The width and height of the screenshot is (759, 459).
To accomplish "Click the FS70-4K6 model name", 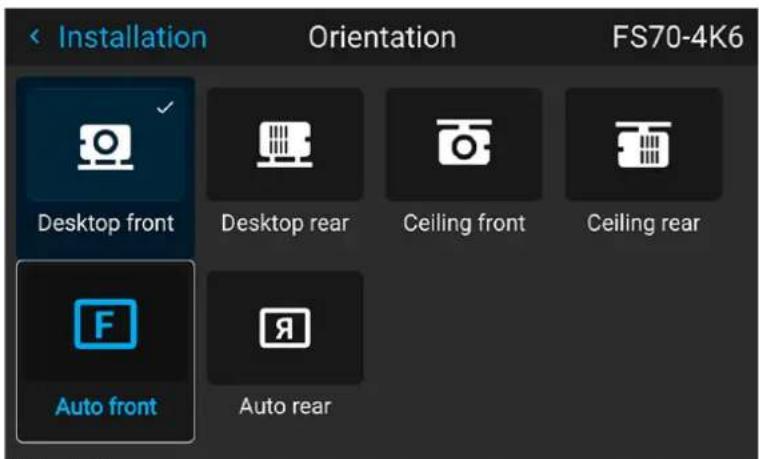I will [x=677, y=37].
